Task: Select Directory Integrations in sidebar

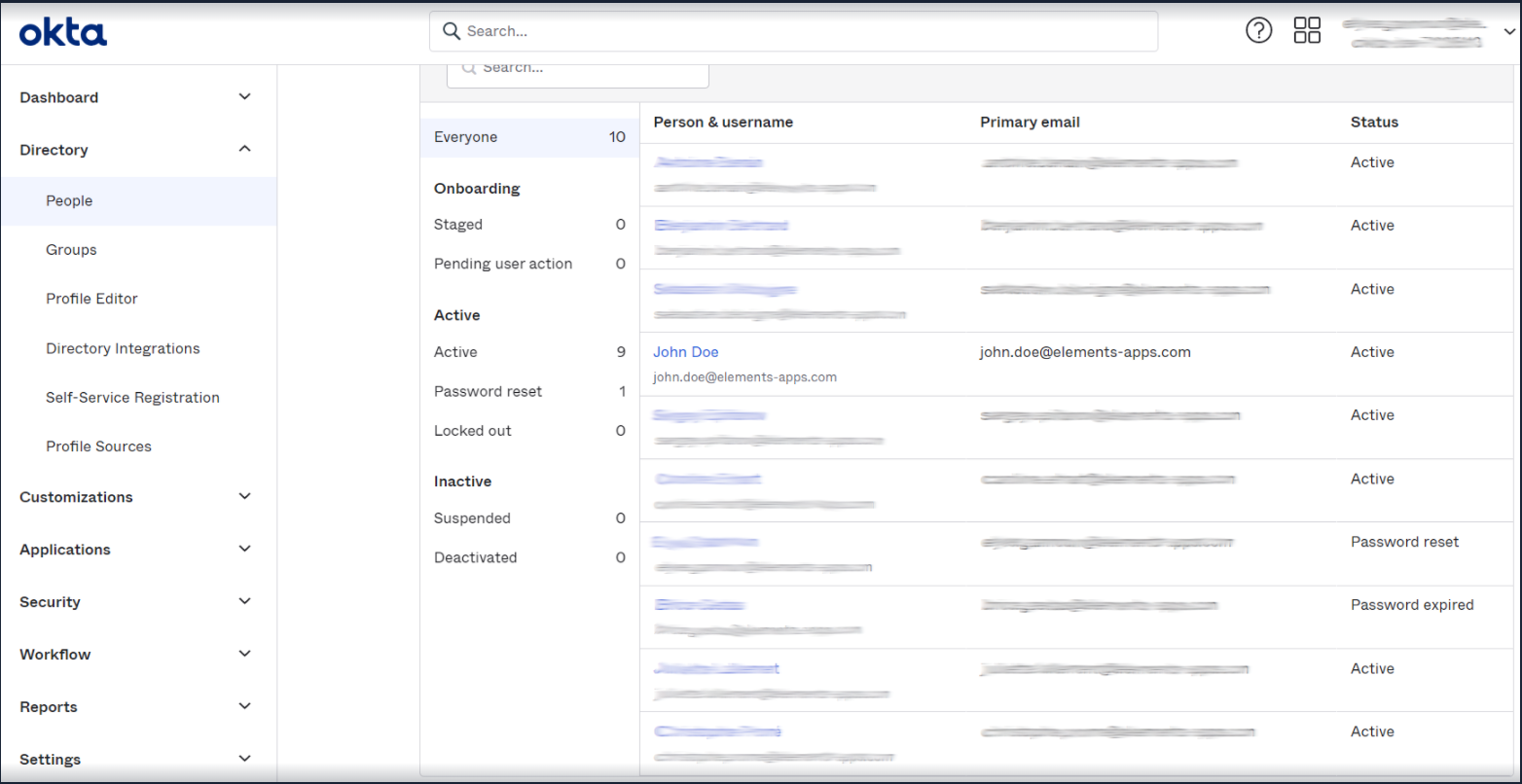Action: coord(123,348)
